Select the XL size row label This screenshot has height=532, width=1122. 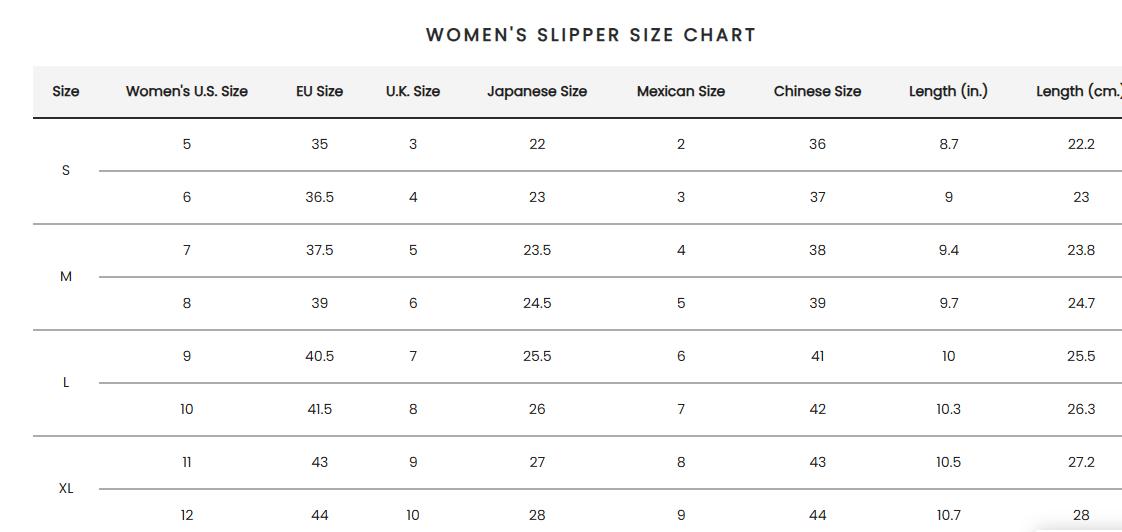(66, 488)
